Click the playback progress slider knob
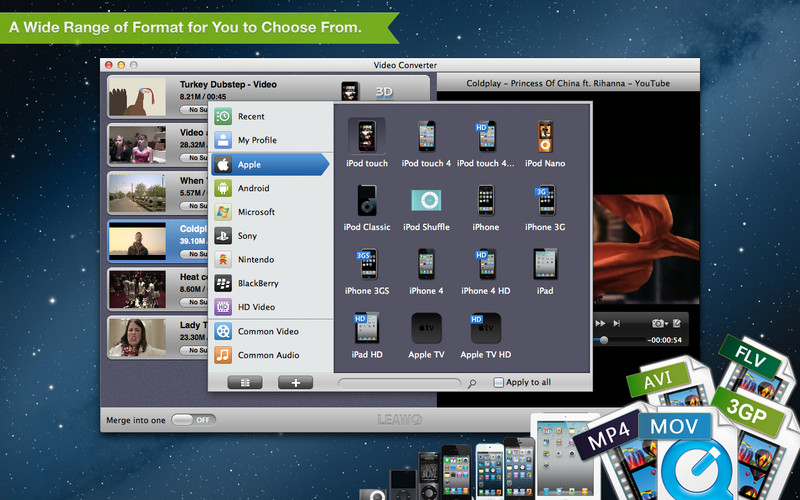The height and width of the screenshot is (500, 800). pos(604,340)
